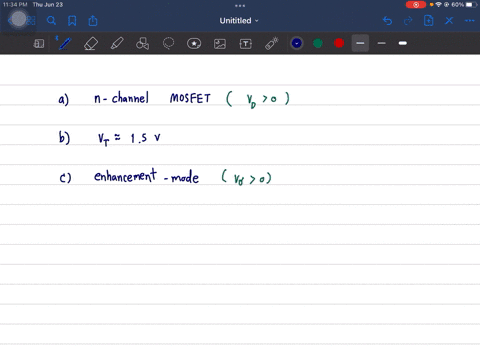Tap the three-dot multitasking handle at top
This screenshot has width=480, height=360.
click(240, 6)
